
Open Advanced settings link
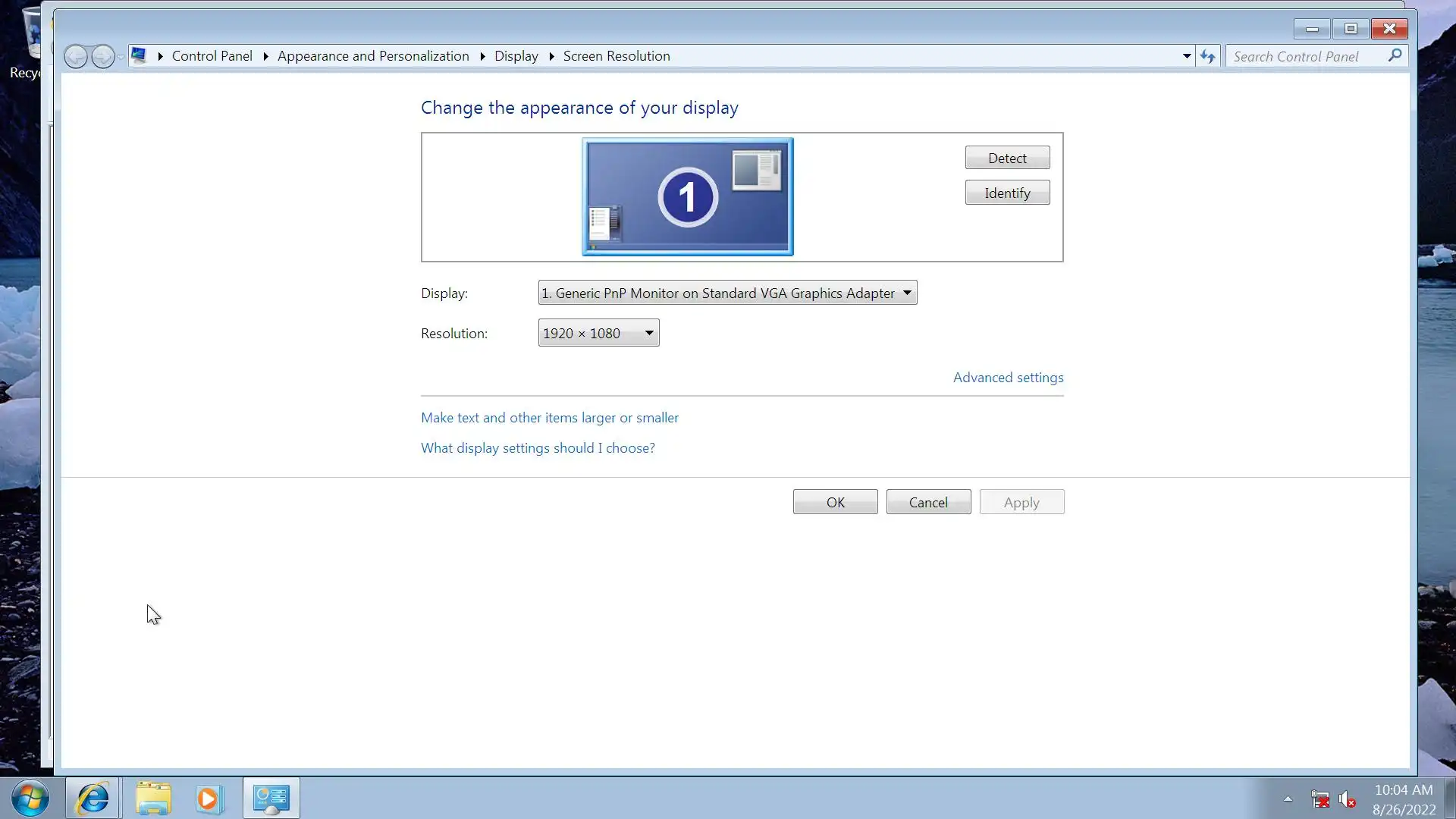(1008, 378)
